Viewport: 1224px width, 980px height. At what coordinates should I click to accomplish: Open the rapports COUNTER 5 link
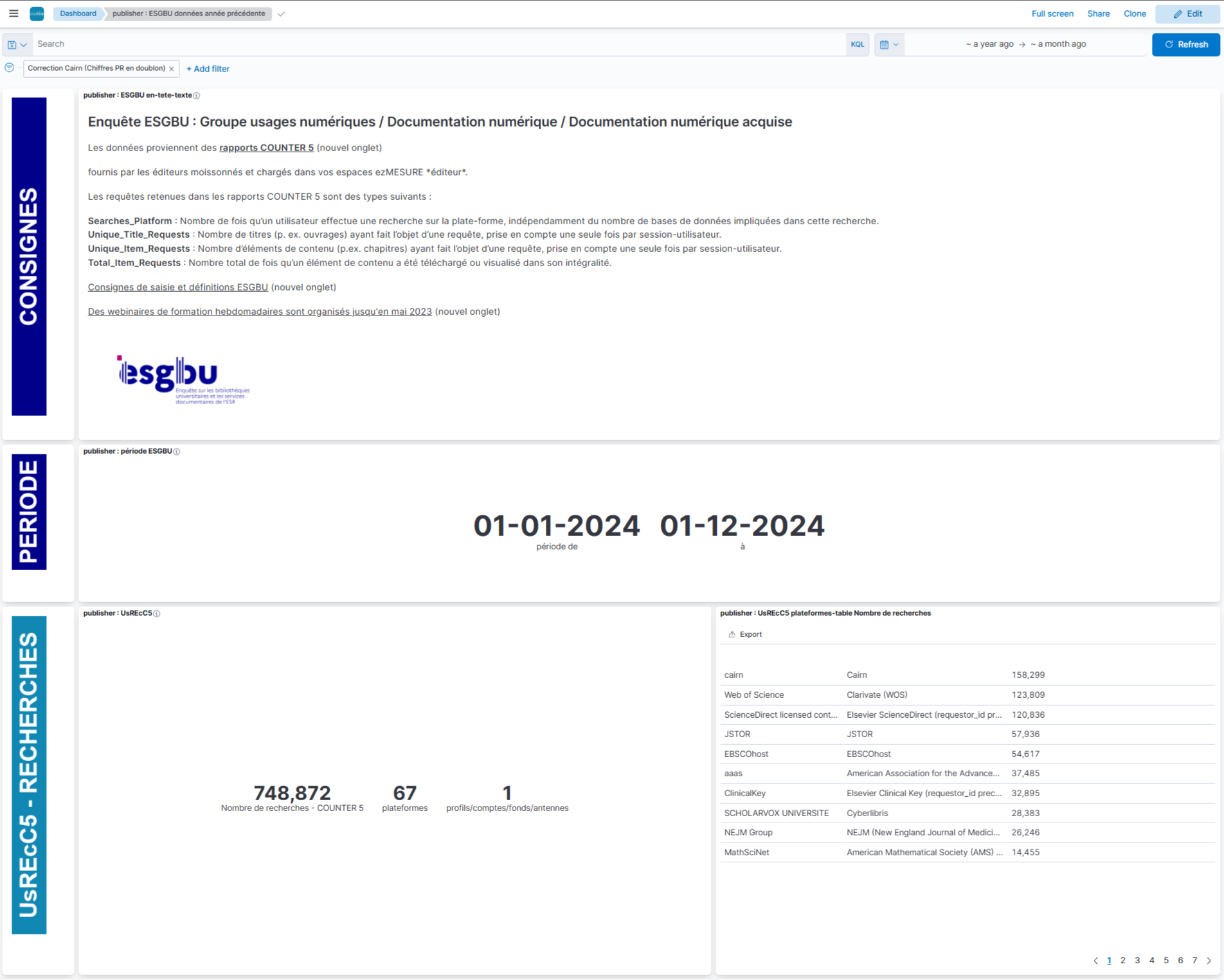click(x=266, y=148)
